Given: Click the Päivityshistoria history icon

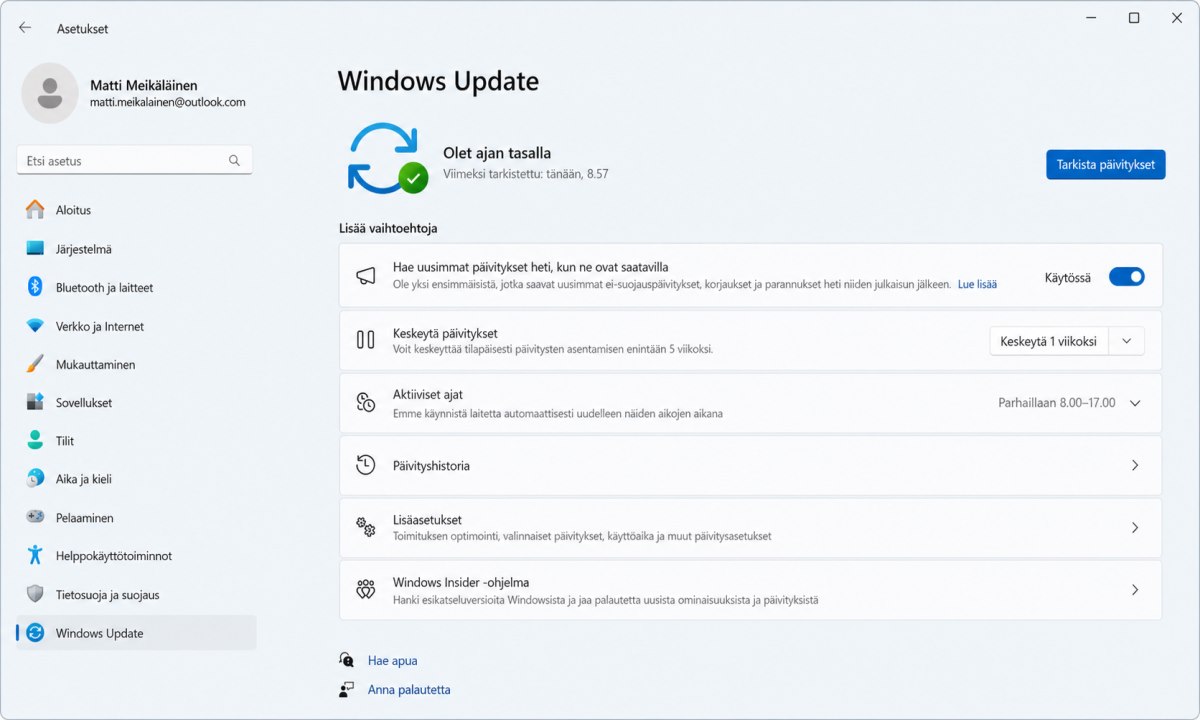Looking at the screenshot, I should coord(366,465).
